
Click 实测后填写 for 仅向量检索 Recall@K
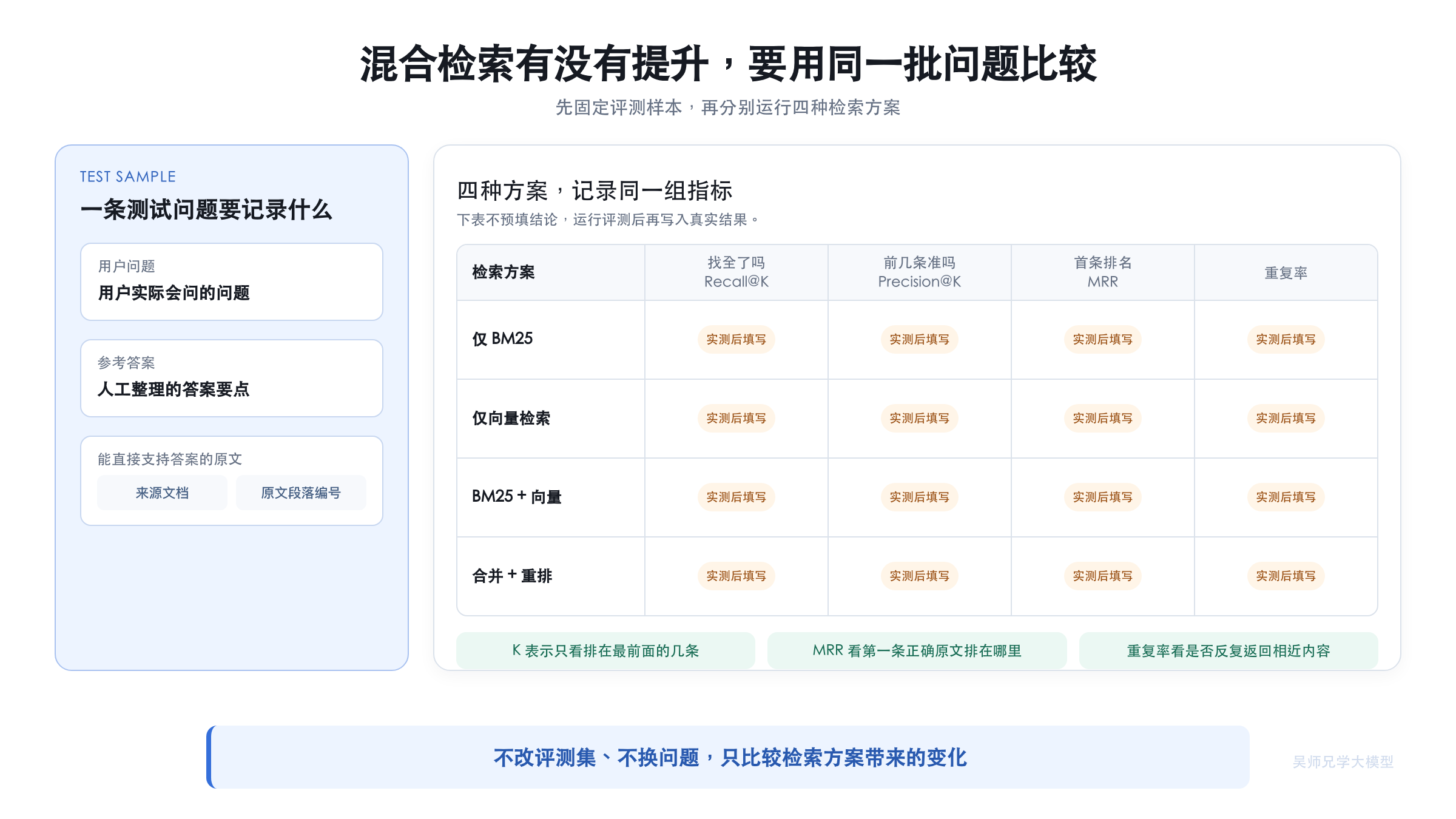tap(736, 418)
